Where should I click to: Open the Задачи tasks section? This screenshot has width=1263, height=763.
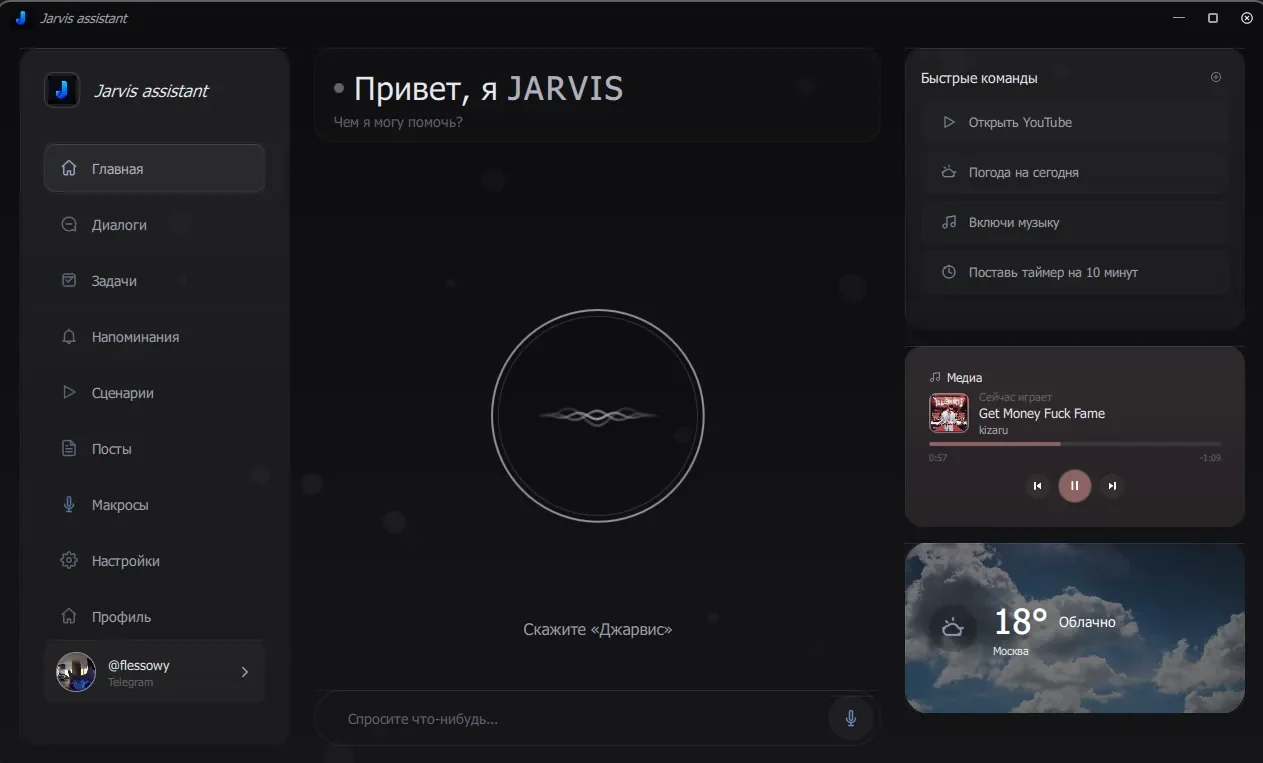pyautogui.click(x=154, y=281)
